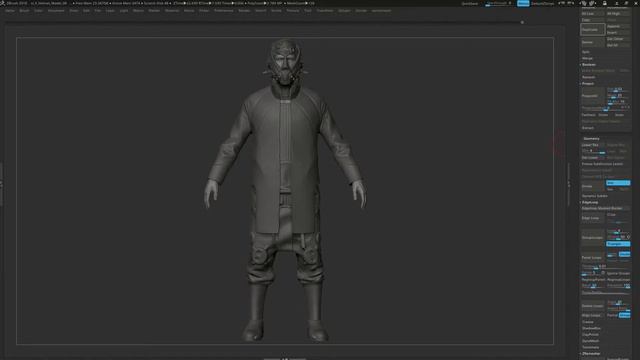Open the Transform menu

tap(325, 11)
